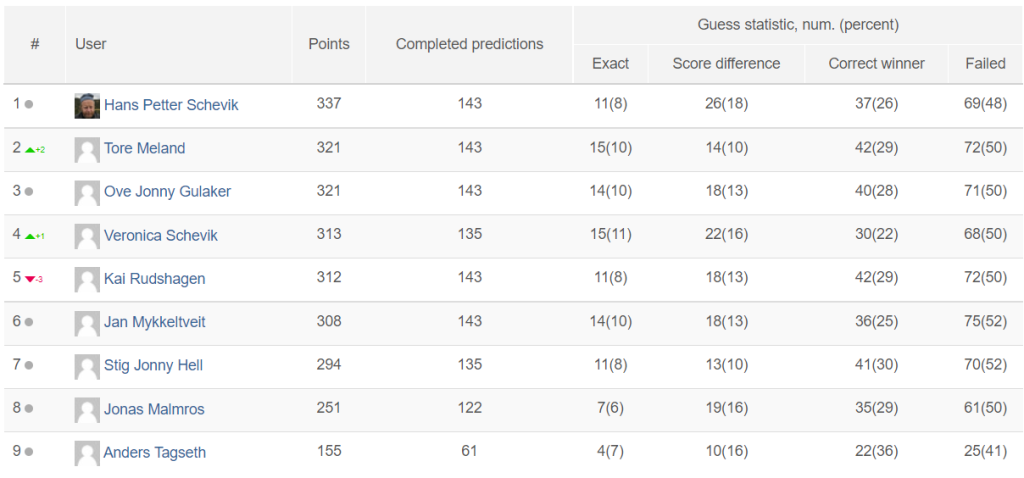Click Ove Jonny Gulaker's avatar icon
This screenshot has height=478, width=1024.
pyautogui.click(x=87, y=193)
